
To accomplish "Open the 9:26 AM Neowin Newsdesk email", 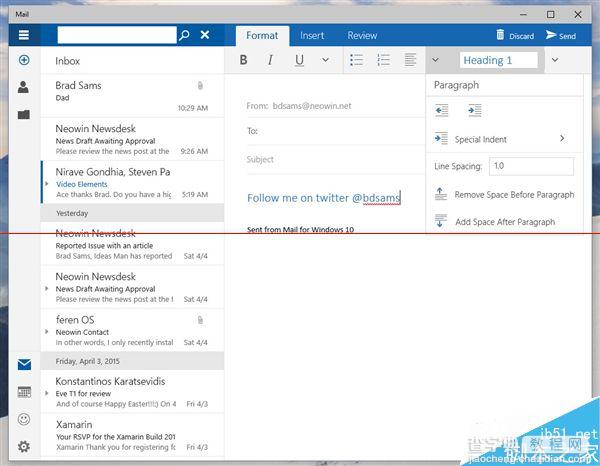I will click(x=132, y=139).
